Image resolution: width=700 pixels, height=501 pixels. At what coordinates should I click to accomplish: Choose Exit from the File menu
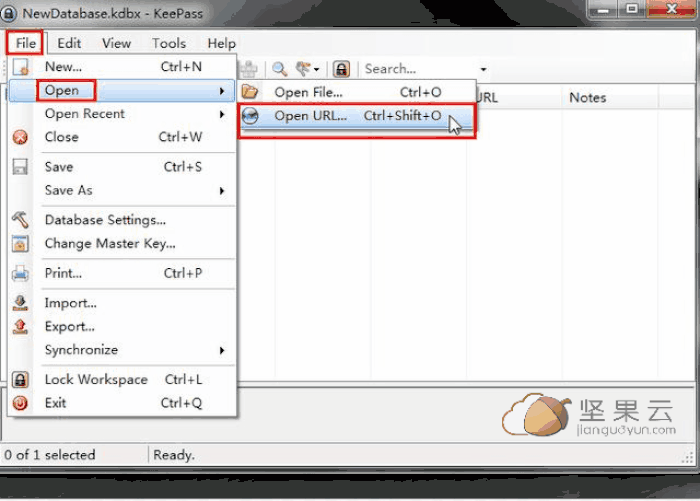122,403
